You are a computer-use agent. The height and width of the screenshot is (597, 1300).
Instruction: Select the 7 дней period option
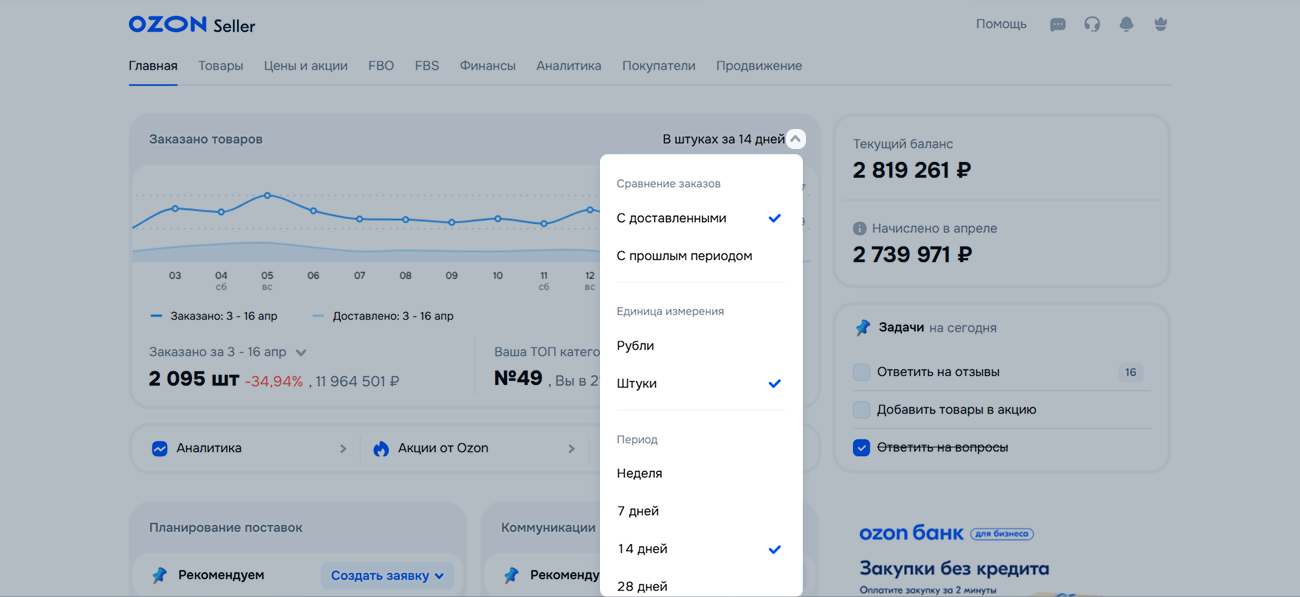(638, 511)
